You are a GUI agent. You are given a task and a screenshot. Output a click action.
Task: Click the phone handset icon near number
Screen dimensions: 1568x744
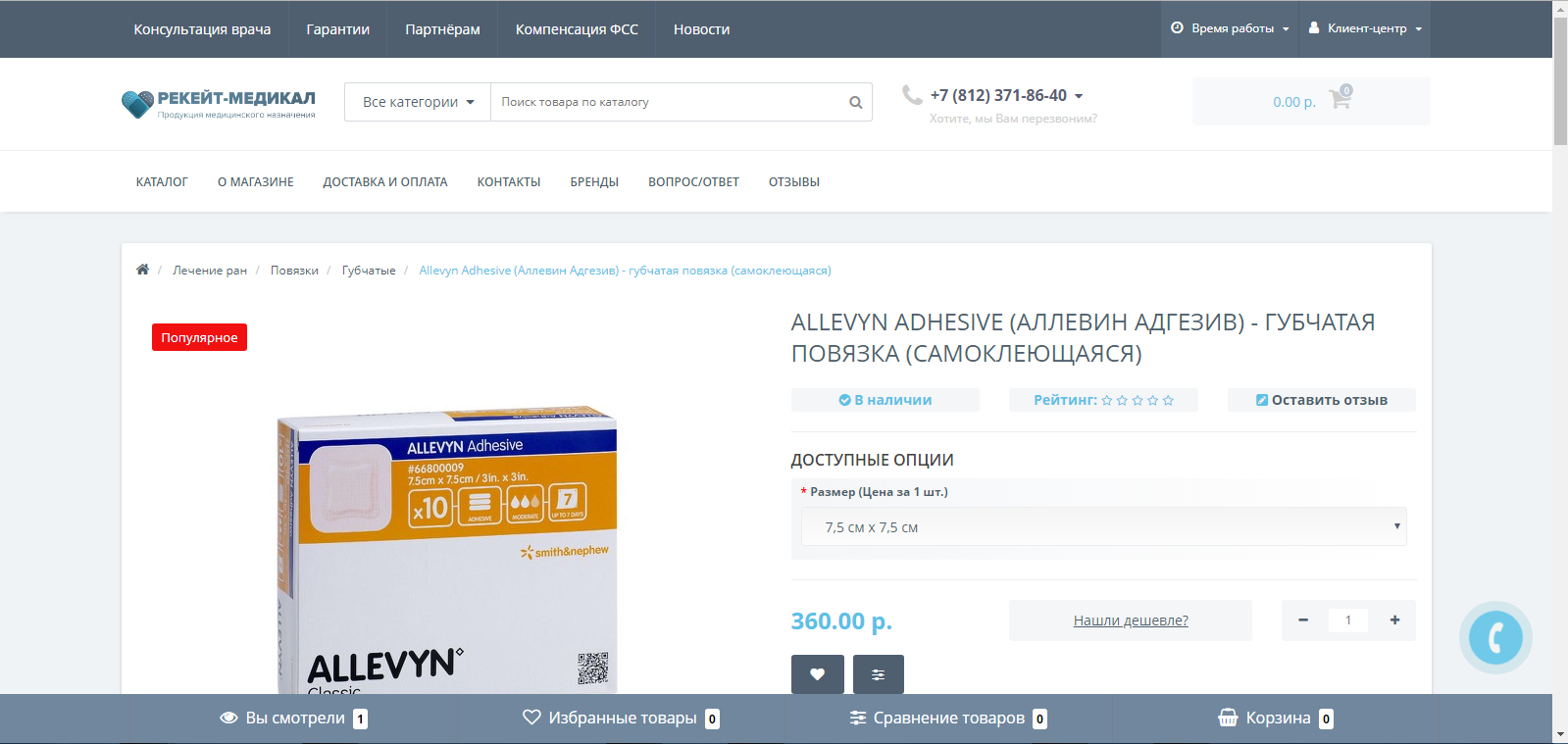tap(912, 94)
